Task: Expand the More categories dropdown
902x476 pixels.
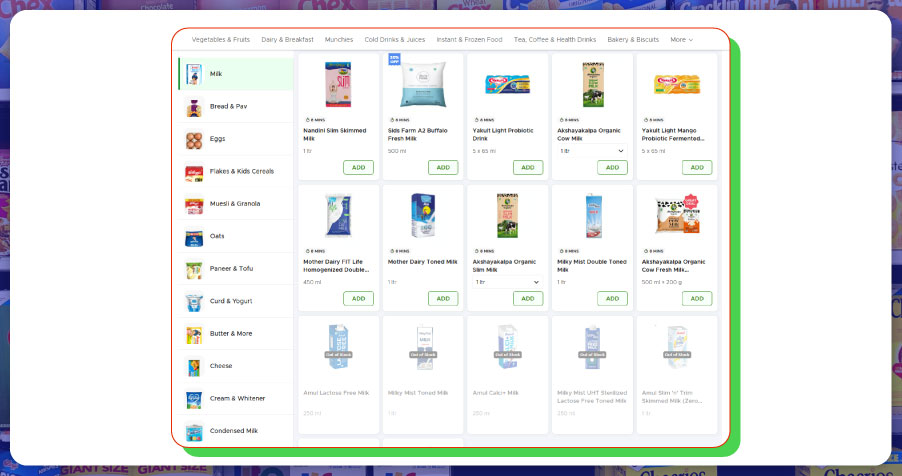Action: coord(681,40)
